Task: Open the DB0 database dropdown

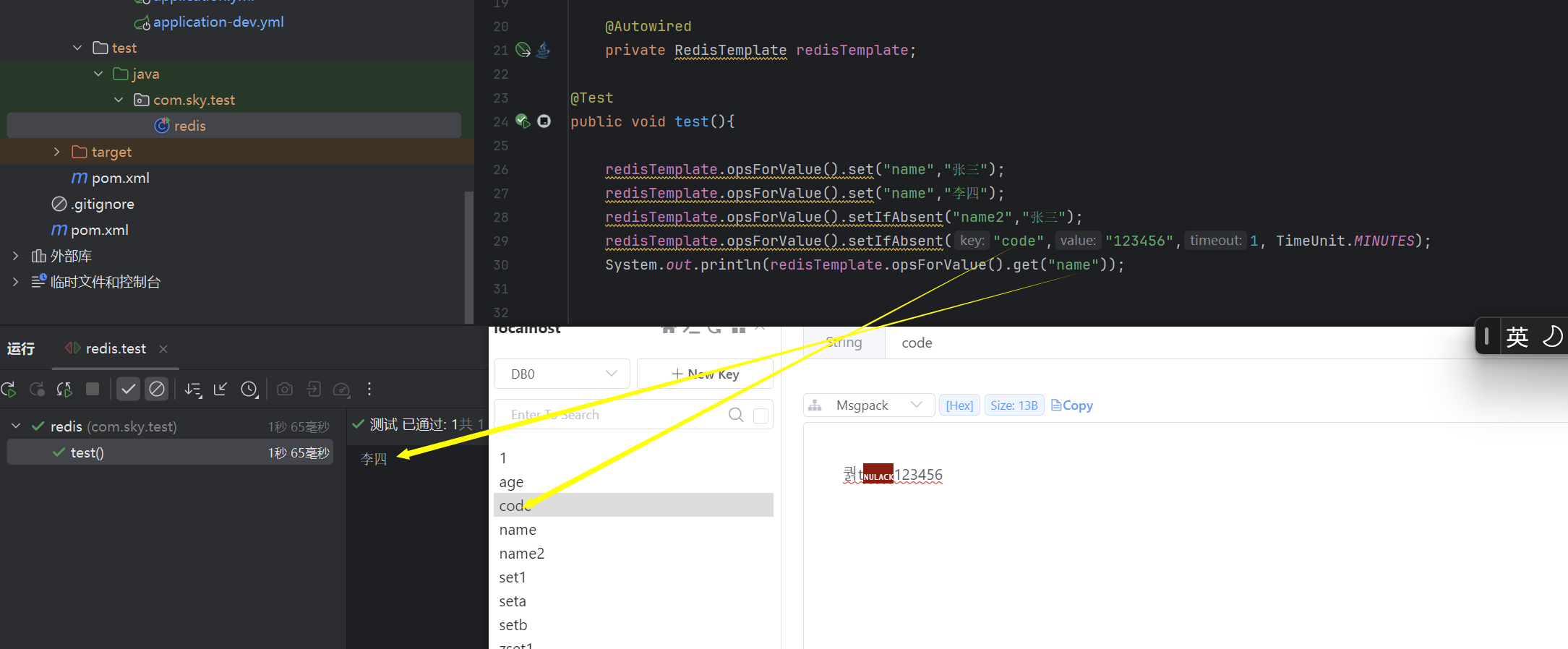Action: pyautogui.click(x=562, y=374)
